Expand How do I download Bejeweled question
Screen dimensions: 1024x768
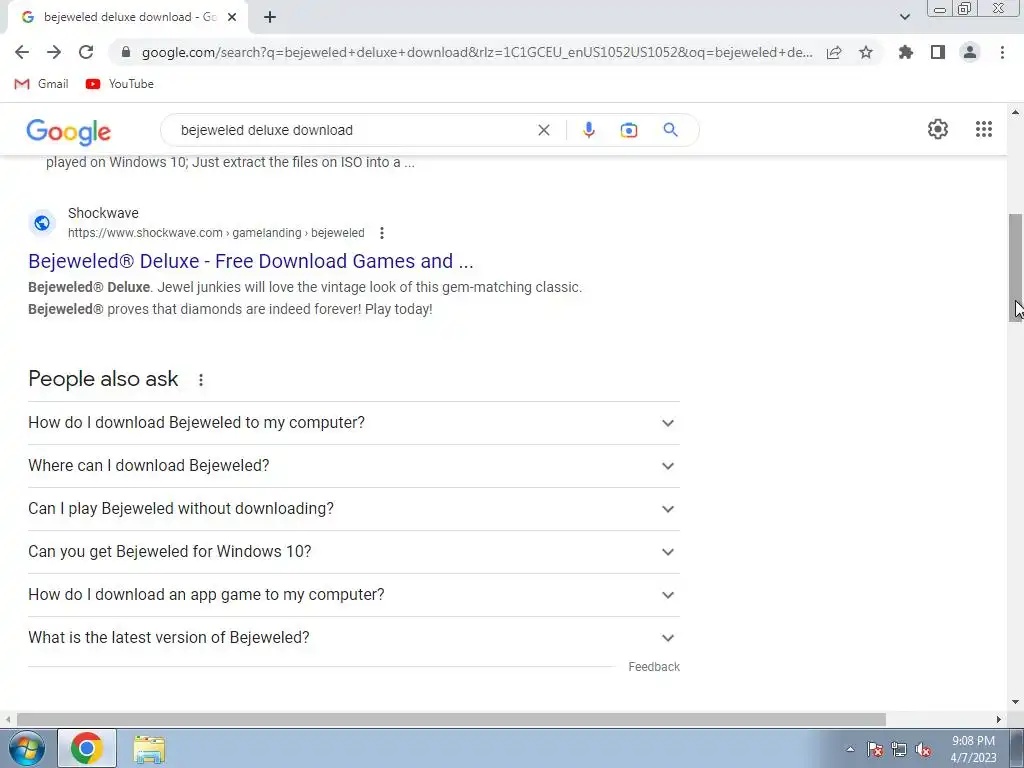tap(354, 423)
